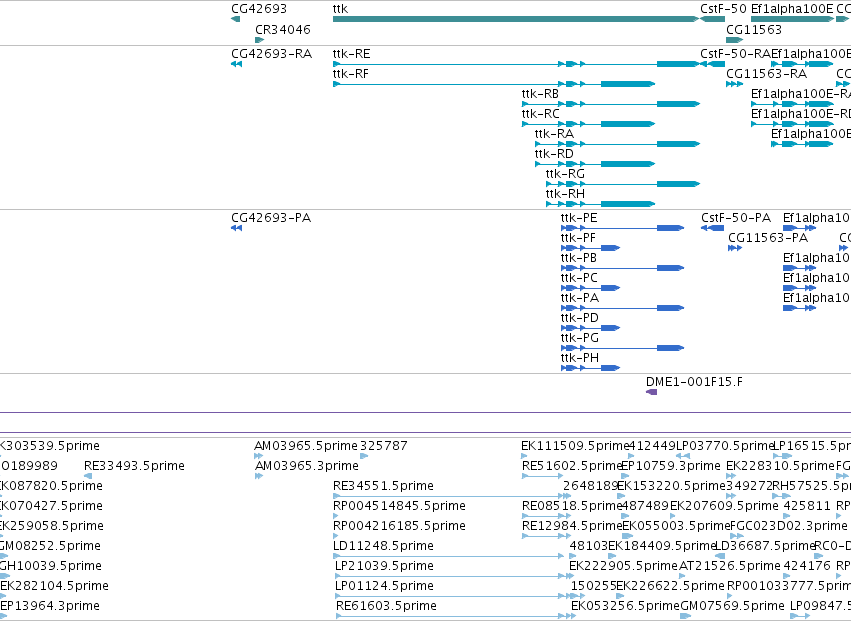The width and height of the screenshot is (851, 621).
Task: Click the ttk-RF transcript label
Action: tap(351, 74)
